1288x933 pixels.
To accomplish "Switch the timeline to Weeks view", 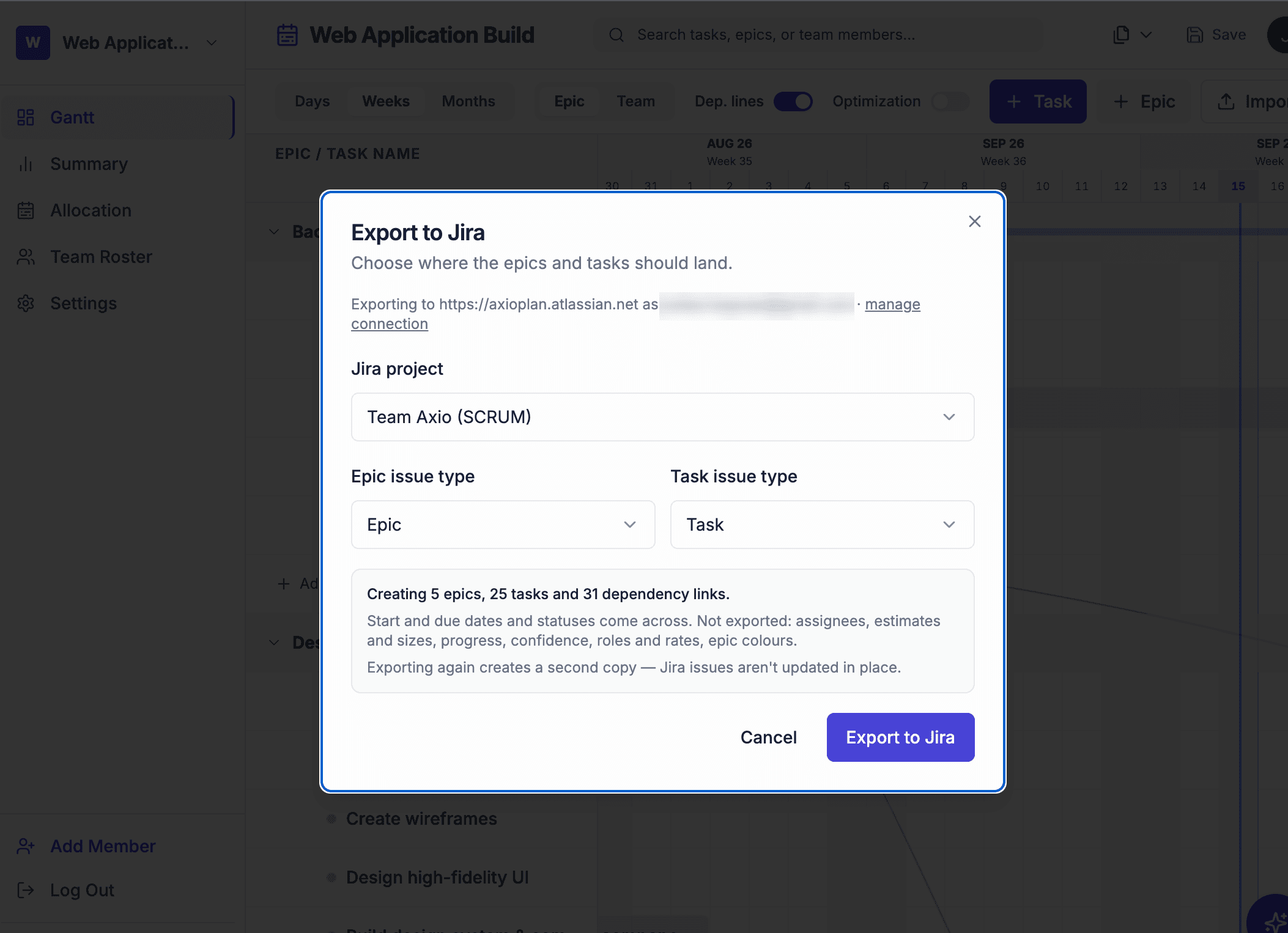I will click(386, 101).
